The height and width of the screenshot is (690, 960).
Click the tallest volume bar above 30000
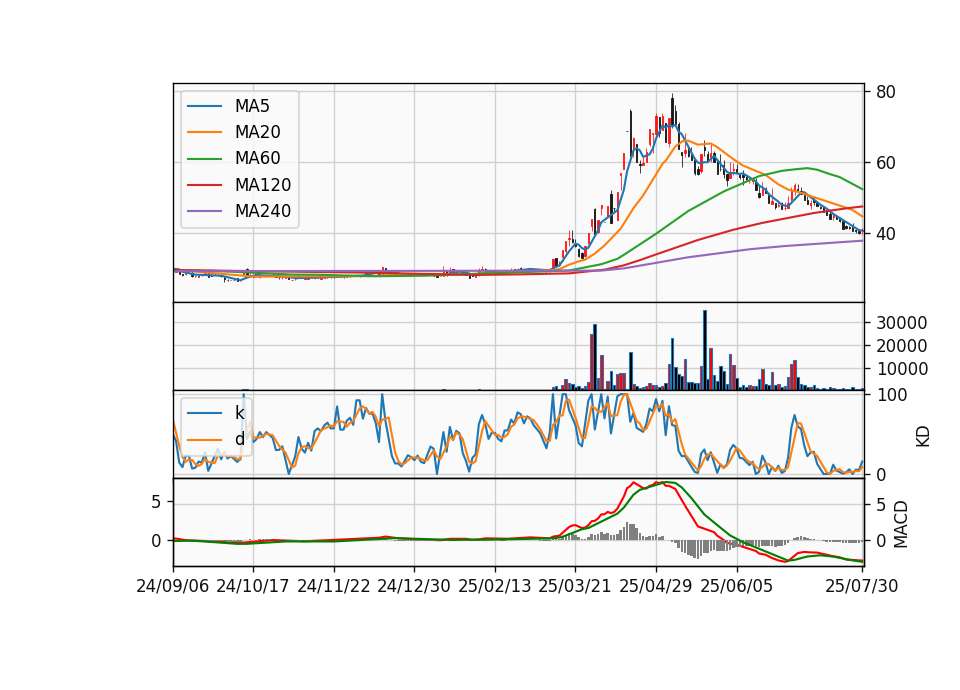pyautogui.click(x=705, y=350)
